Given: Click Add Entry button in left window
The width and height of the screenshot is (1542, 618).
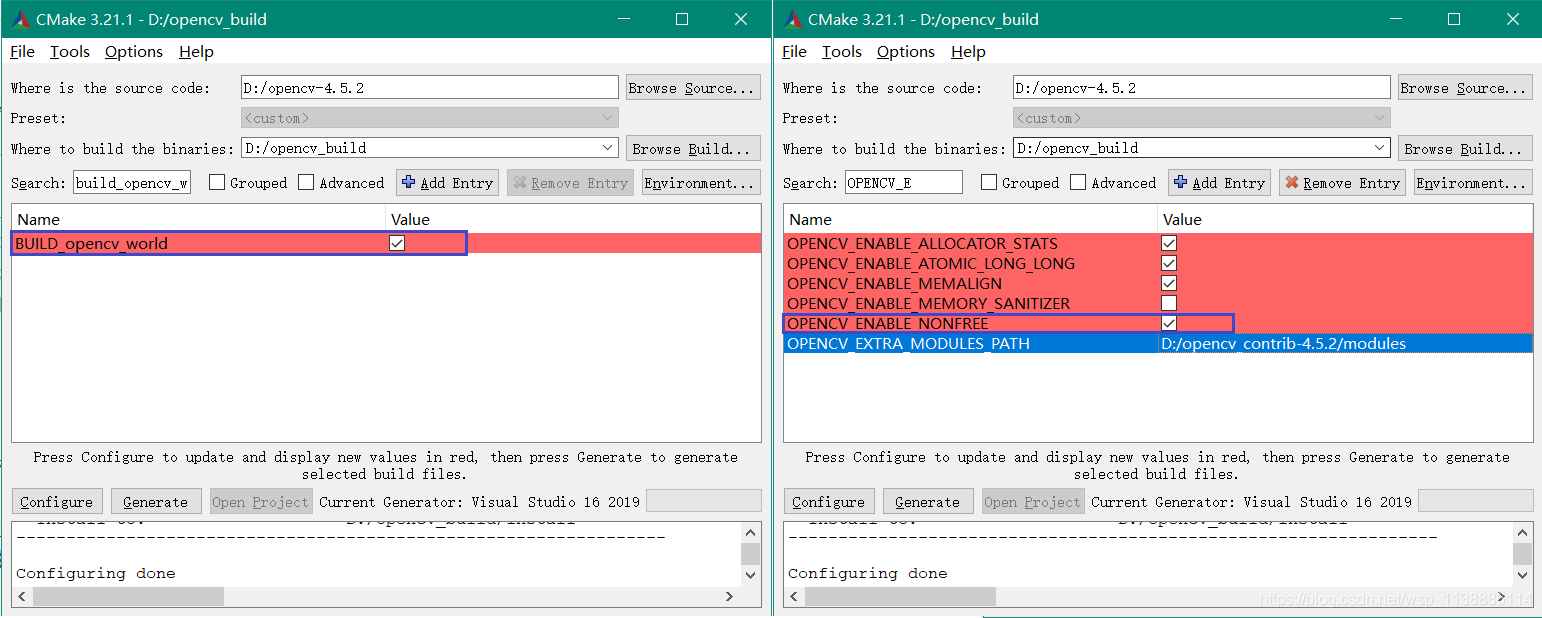Looking at the screenshot, I should [447, 183].
